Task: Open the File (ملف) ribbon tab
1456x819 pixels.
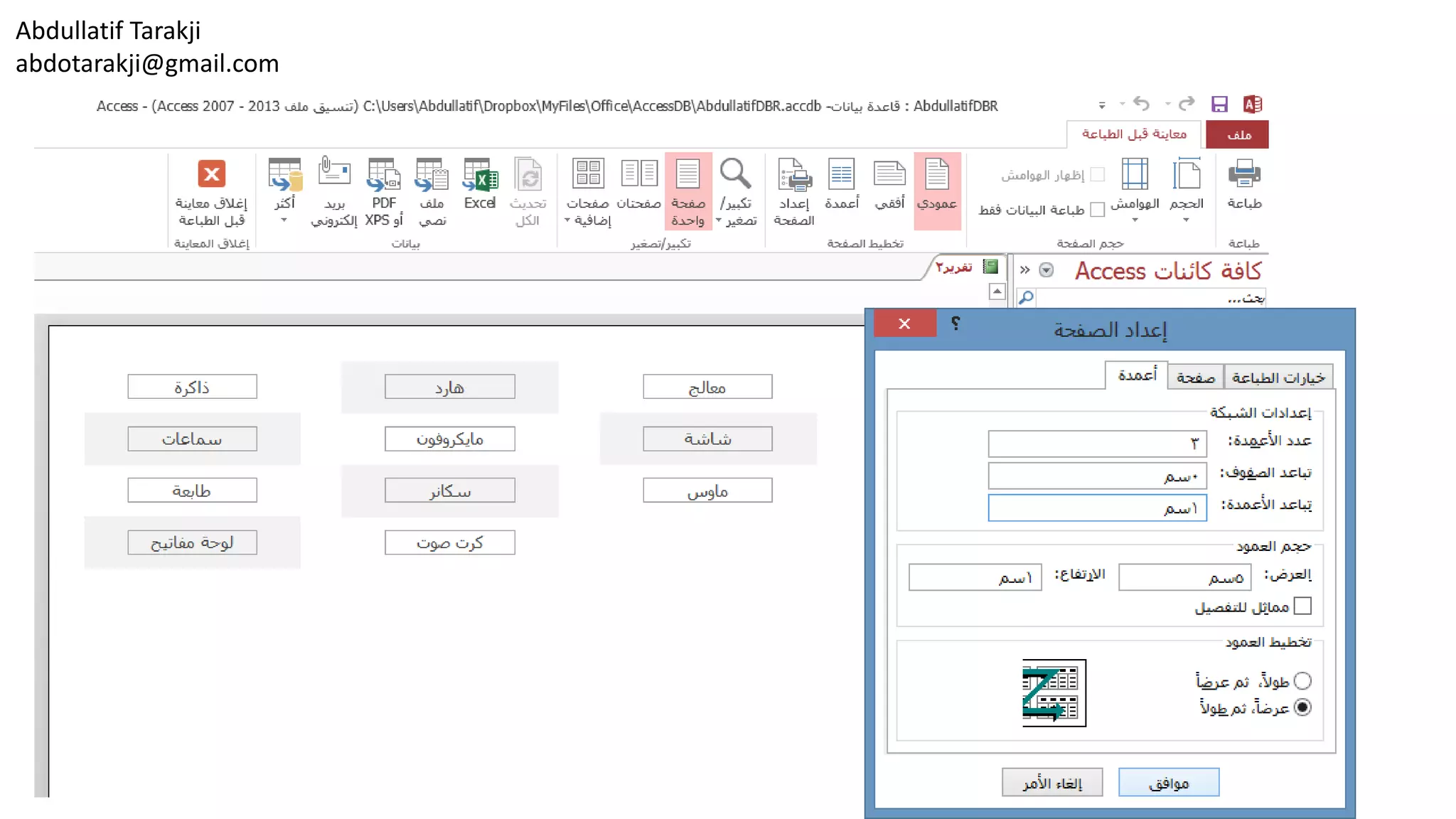Action: coord(1238,135)
